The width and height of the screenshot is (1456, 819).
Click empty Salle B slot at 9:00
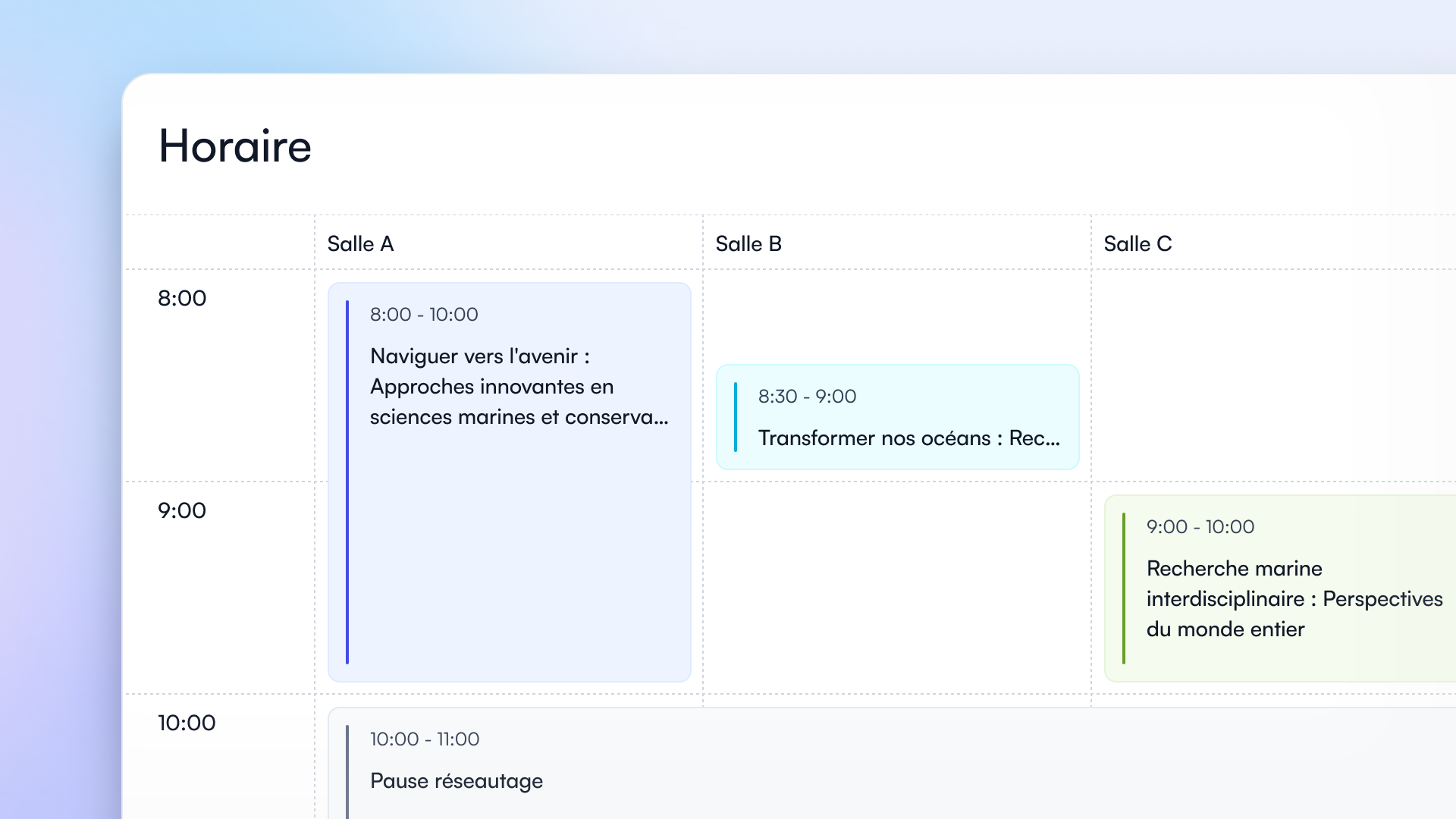coord(896,588)
